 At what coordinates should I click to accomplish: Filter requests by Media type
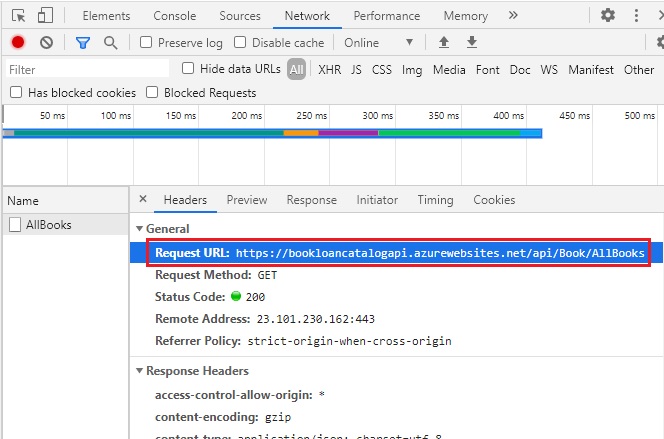point(449,70)
